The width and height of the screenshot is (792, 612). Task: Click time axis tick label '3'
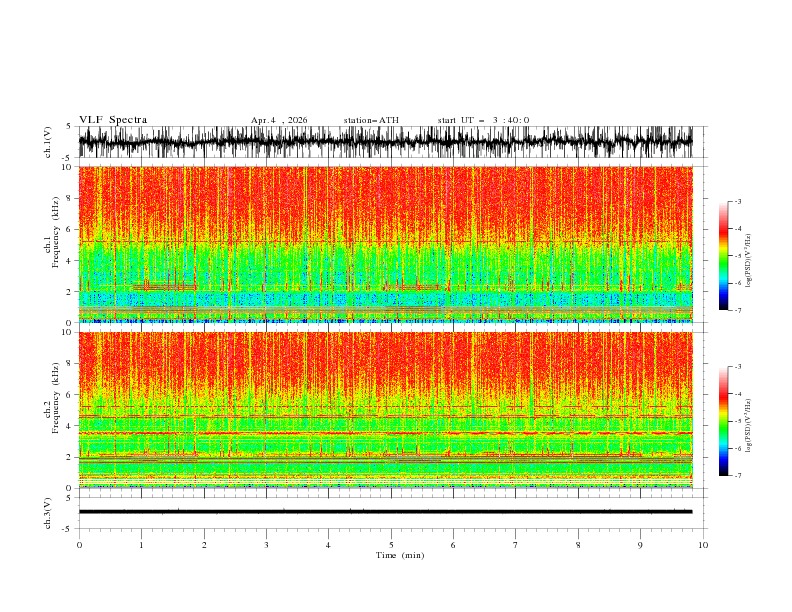[266, 545]
